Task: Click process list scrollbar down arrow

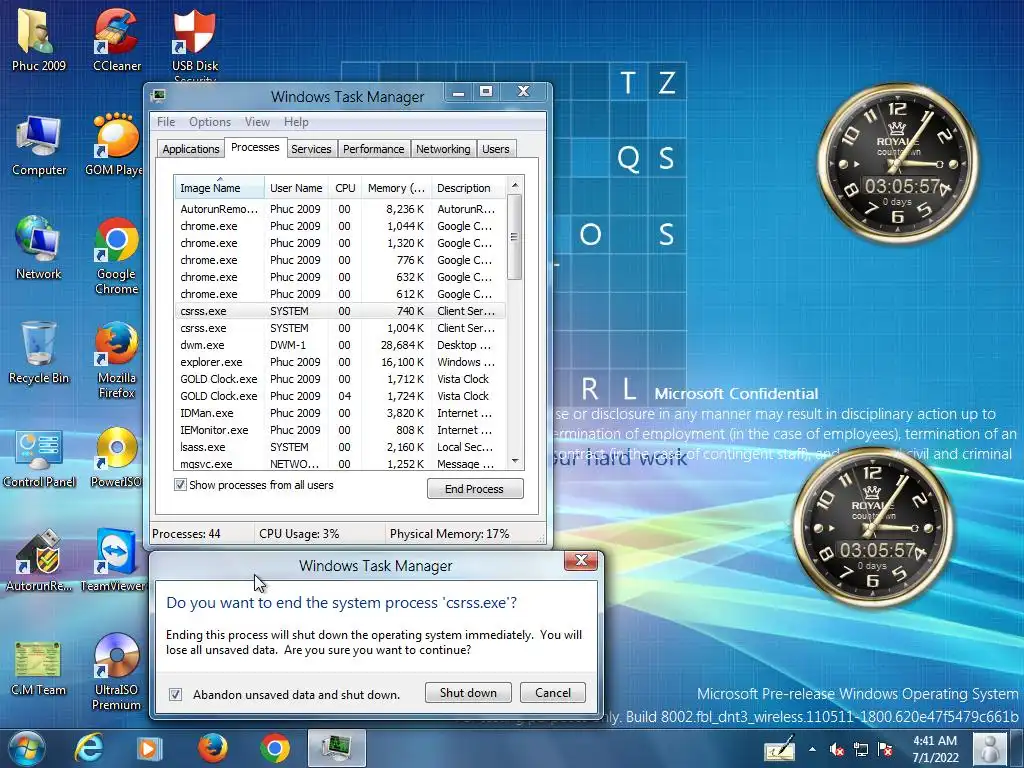Action: click(515, 462)
